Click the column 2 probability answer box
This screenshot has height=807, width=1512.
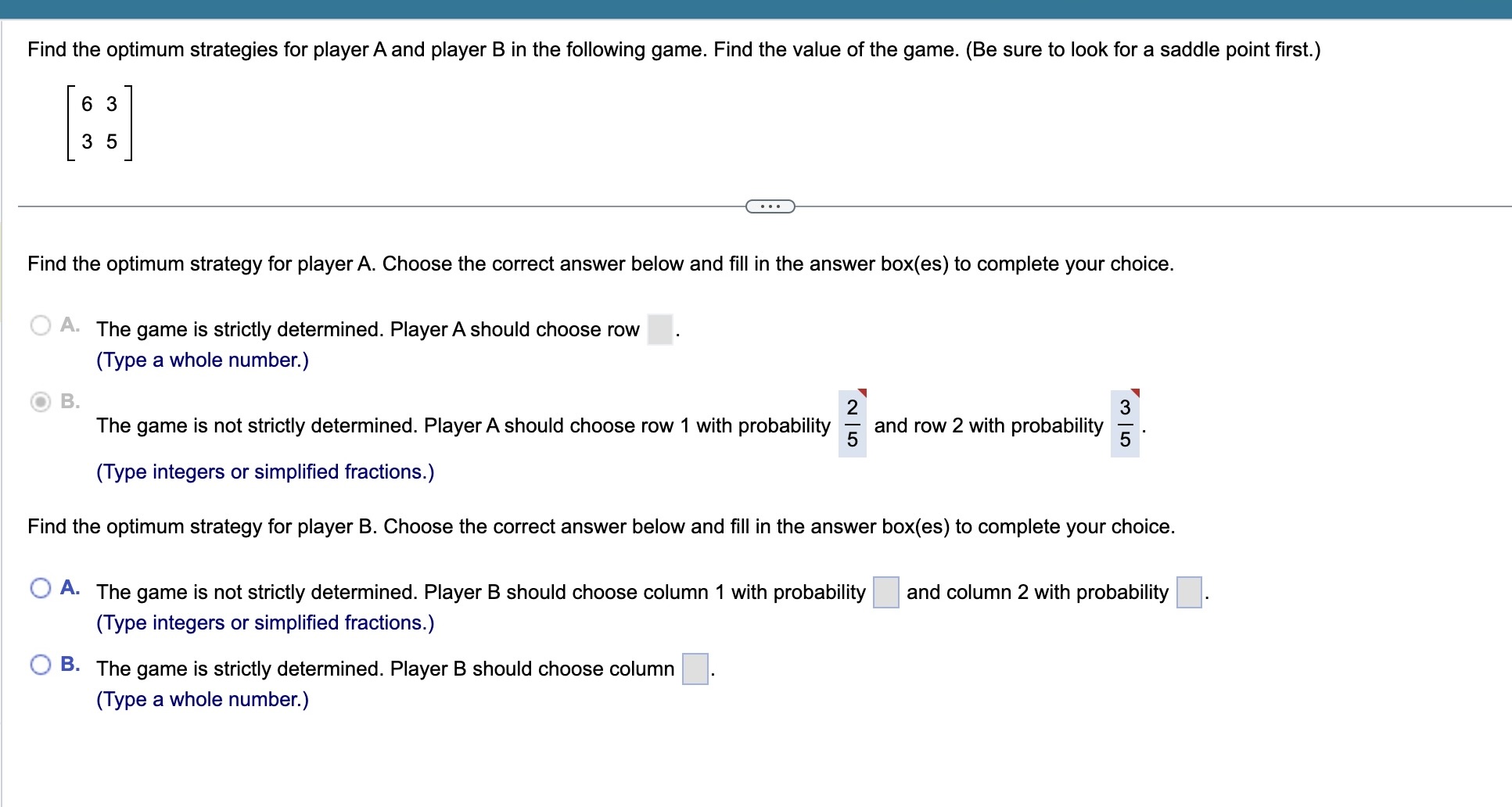click(x=1190, y=593)
